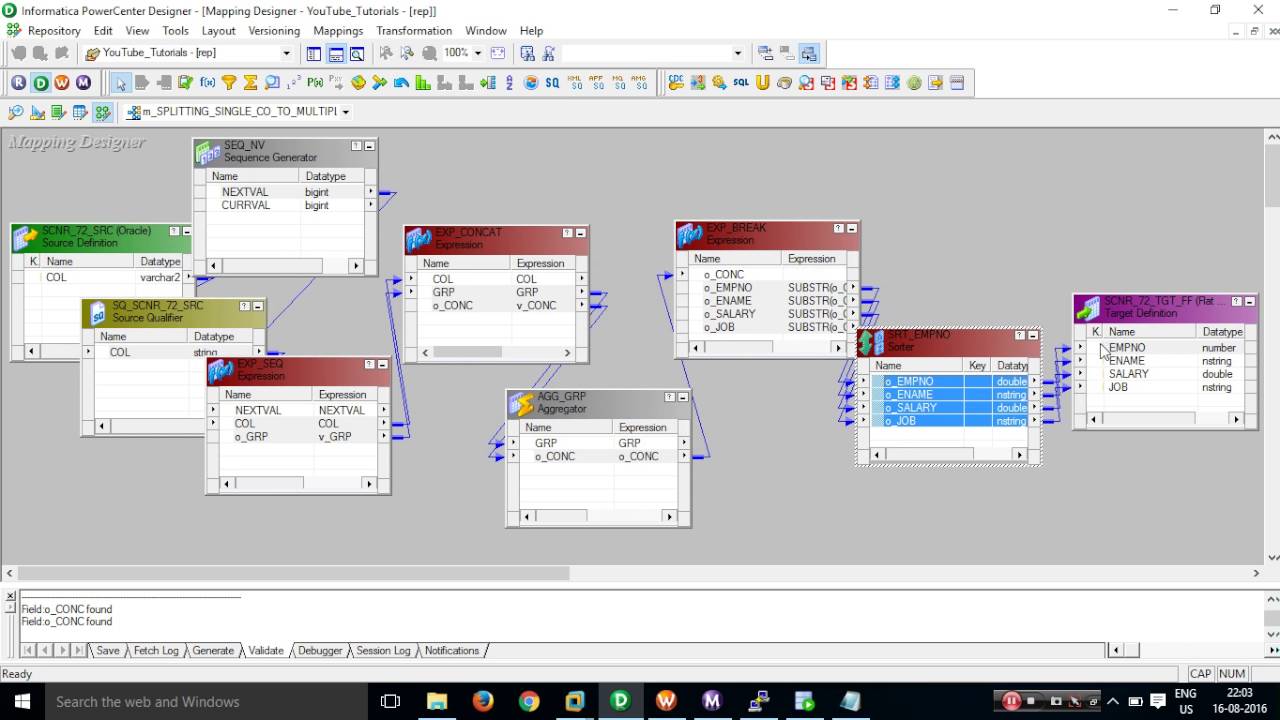
Task: Open the Transformation menu
Action: [414, 31]
